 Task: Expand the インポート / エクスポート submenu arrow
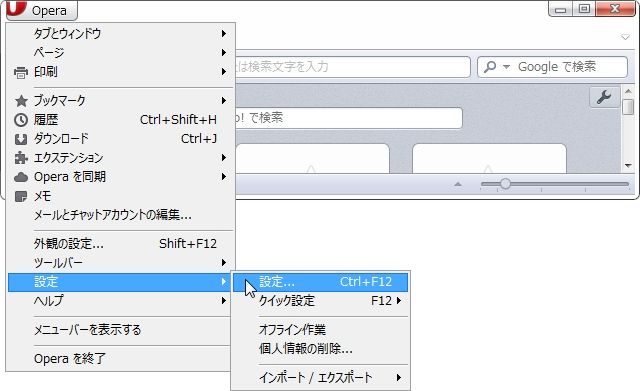pyautogui.click(x=399, y=378)
